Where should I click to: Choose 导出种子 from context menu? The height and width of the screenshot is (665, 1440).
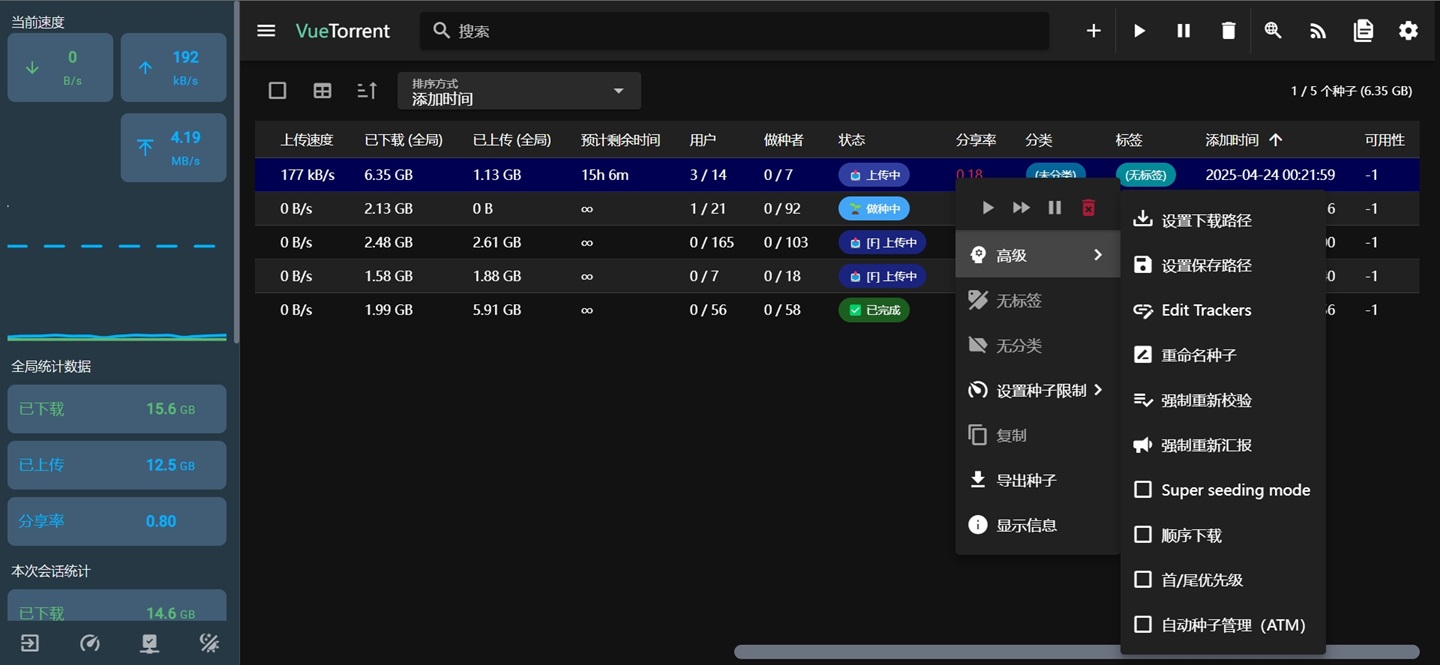[1026, 480]
